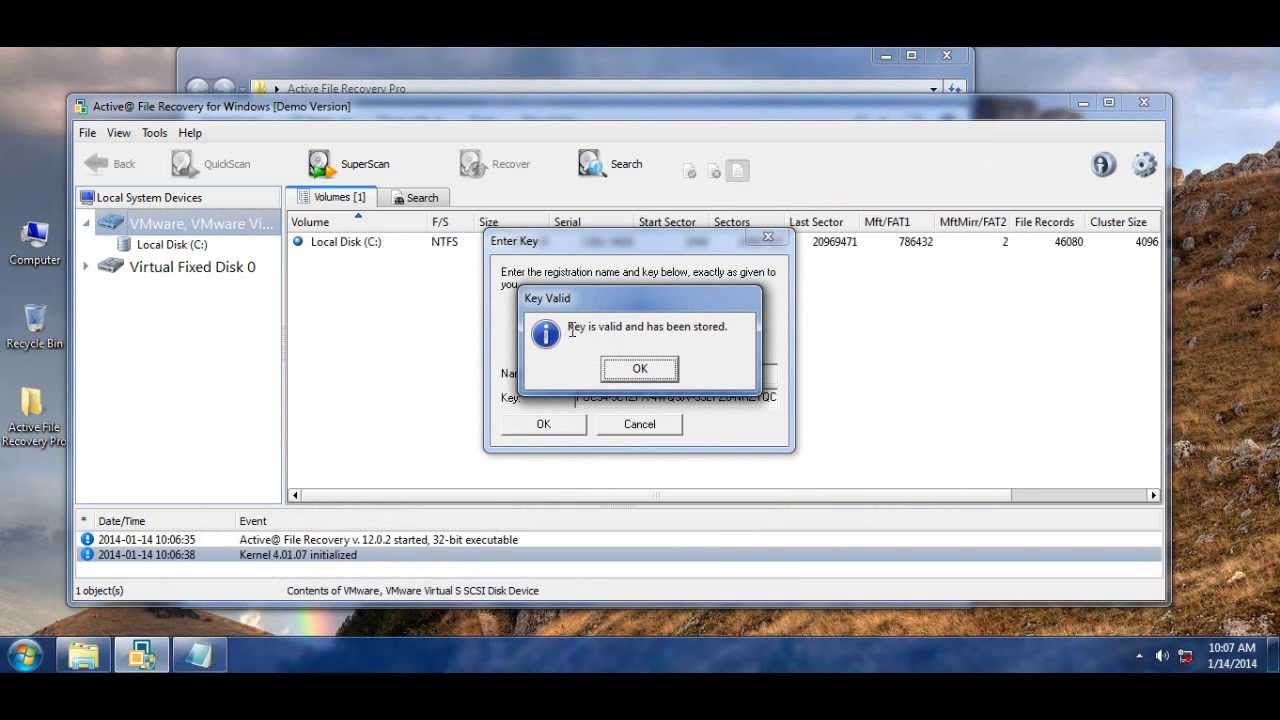The height and width of the screenshot is (720, 1280).
Task: Switch to the Volumes [1] tab
Action: coord(332,197)
